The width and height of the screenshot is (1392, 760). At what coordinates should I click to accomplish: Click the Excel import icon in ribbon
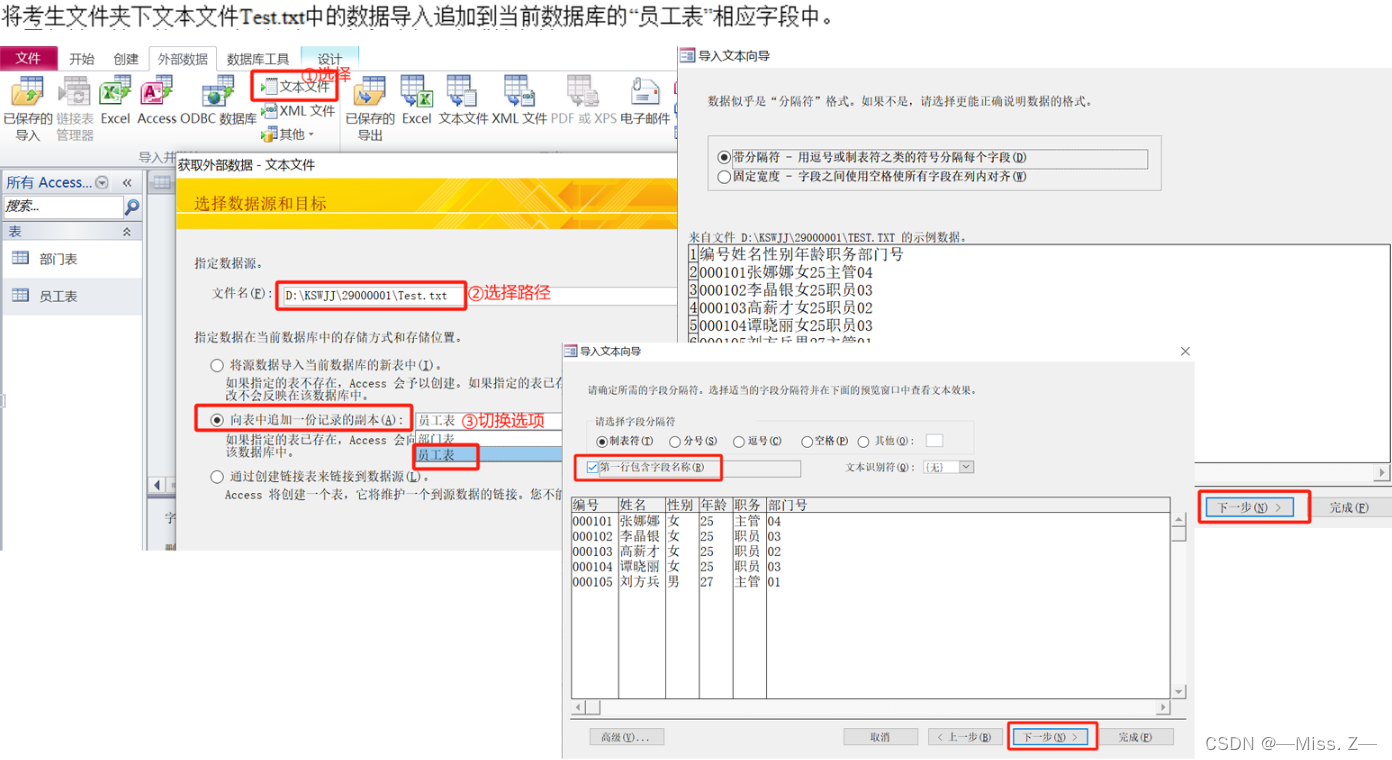(115, 102)
